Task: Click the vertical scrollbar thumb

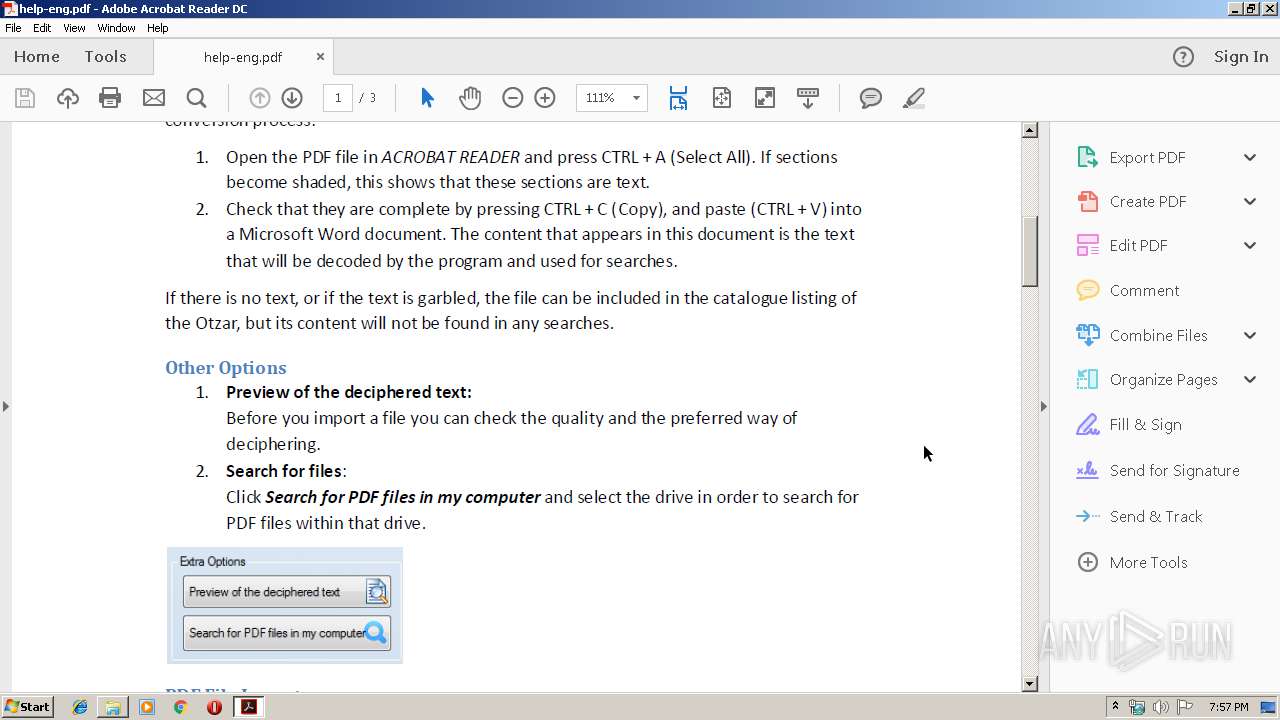Action: tap(1030, 250)
